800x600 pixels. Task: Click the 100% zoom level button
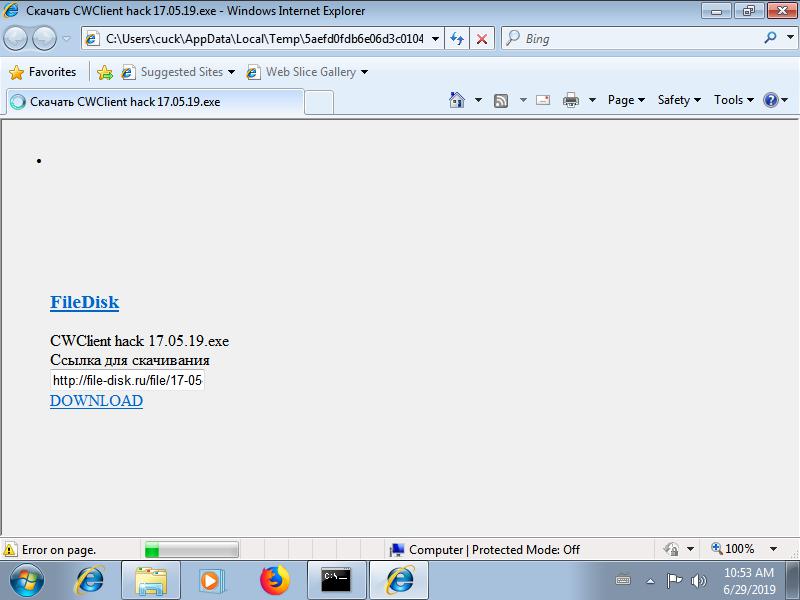[733, 549]
